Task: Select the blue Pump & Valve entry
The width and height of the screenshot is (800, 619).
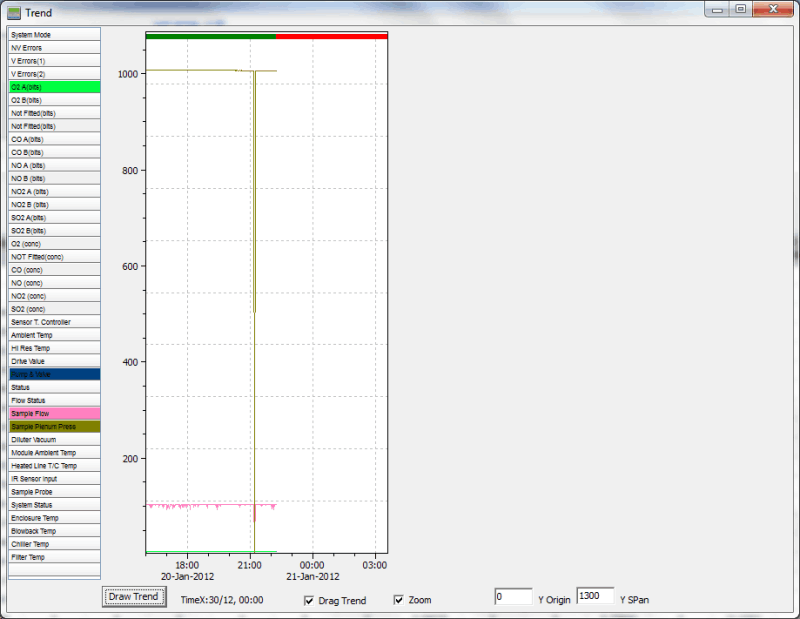Action: (54, 374)
